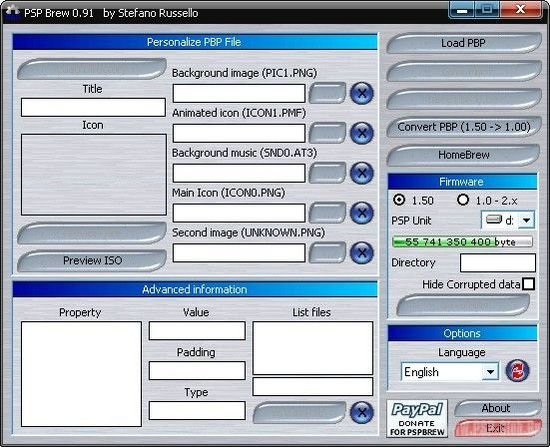Minimize the PSP Brew window

[462, 10]
